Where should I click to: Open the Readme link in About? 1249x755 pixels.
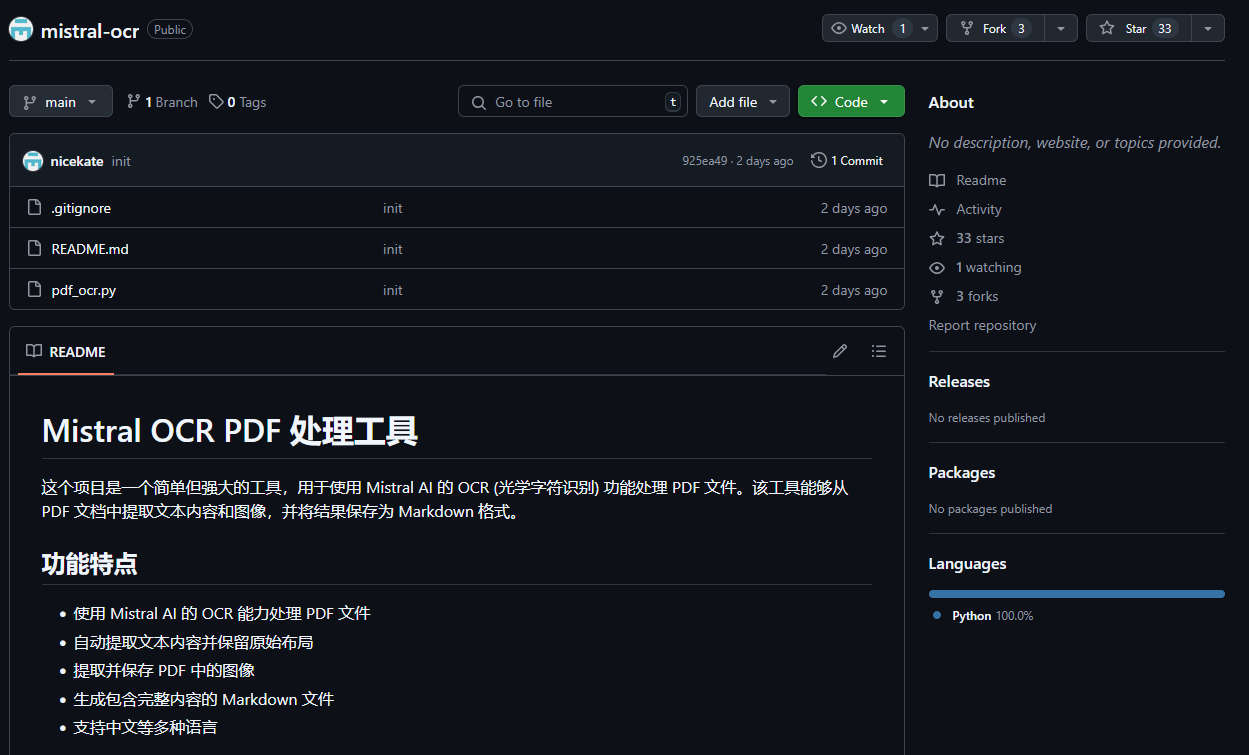pyautogui.click(x=968, y=180)
